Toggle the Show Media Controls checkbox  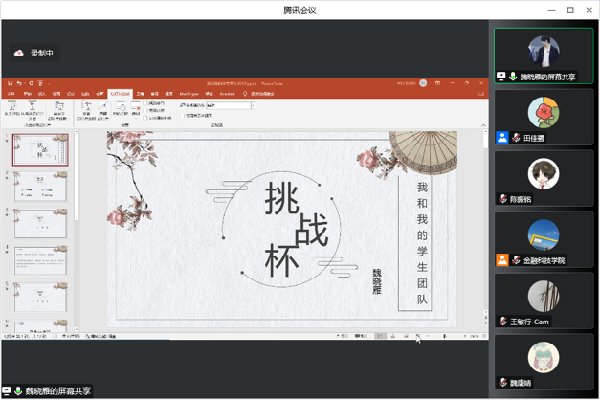[x=147, y=117]
